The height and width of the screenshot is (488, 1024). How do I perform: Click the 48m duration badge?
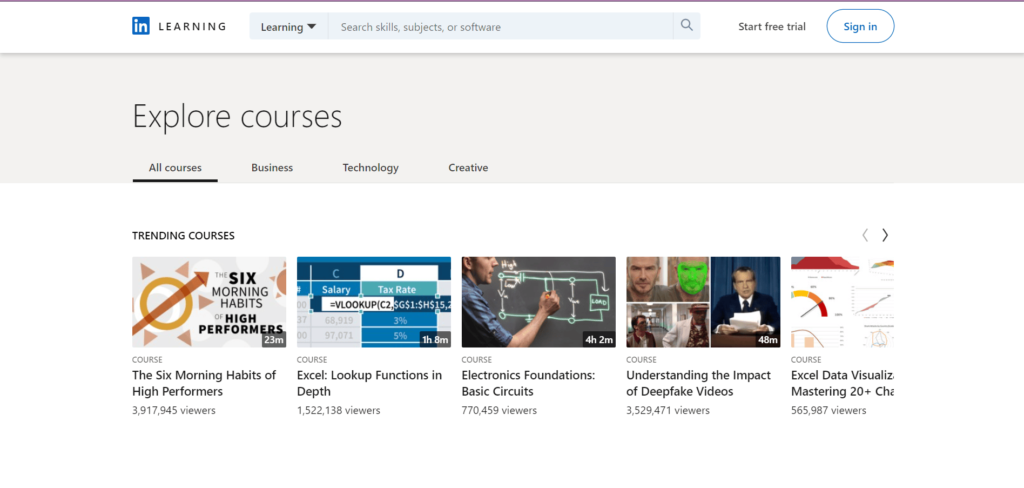point(767,340)
